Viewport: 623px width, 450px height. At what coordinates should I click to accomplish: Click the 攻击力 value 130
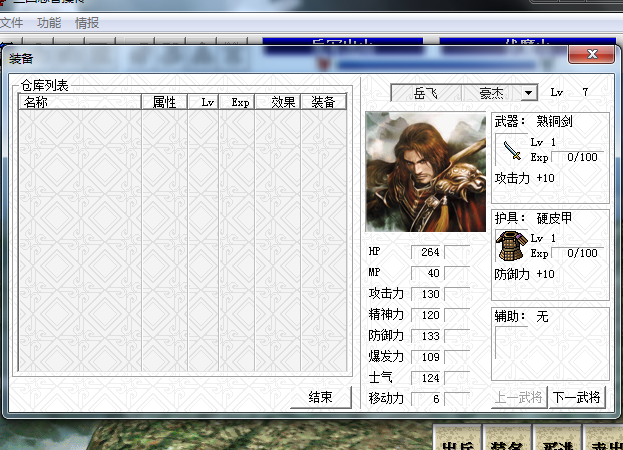(427, 294)
